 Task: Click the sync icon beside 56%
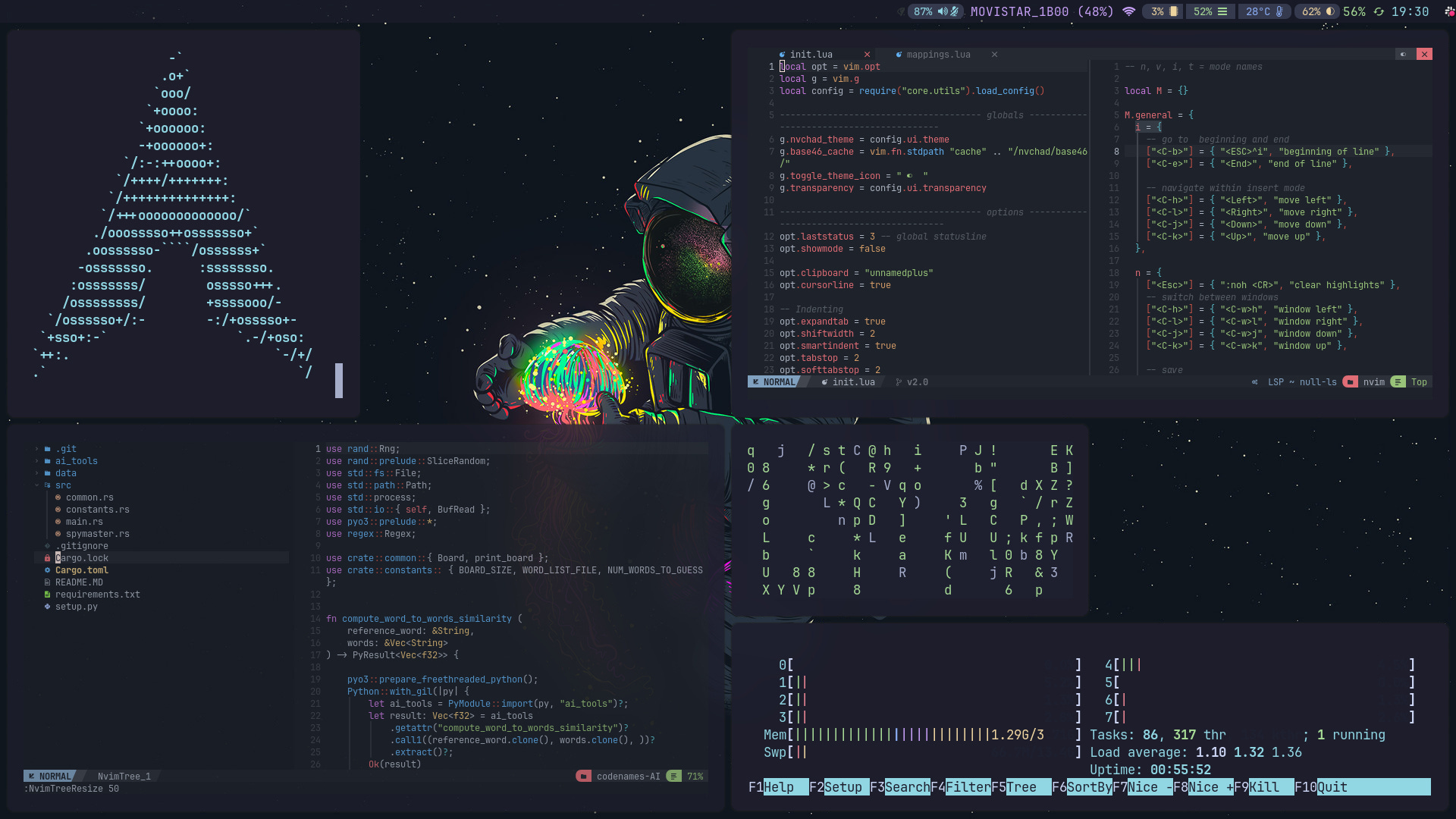(1379, 11)
